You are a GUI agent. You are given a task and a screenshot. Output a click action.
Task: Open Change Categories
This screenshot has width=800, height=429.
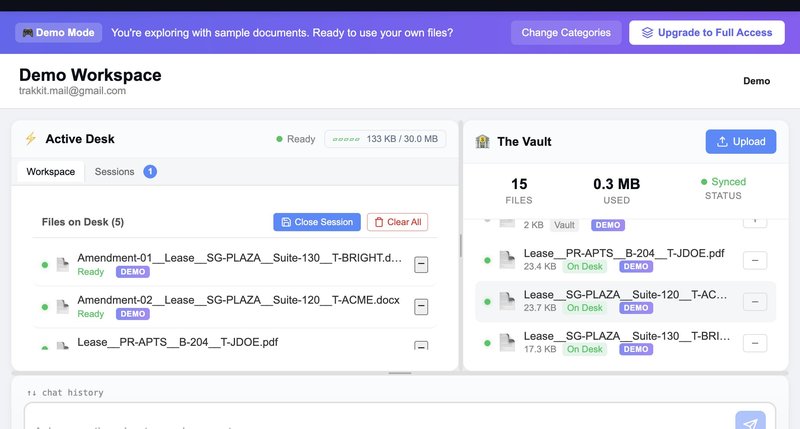point(566,33)
